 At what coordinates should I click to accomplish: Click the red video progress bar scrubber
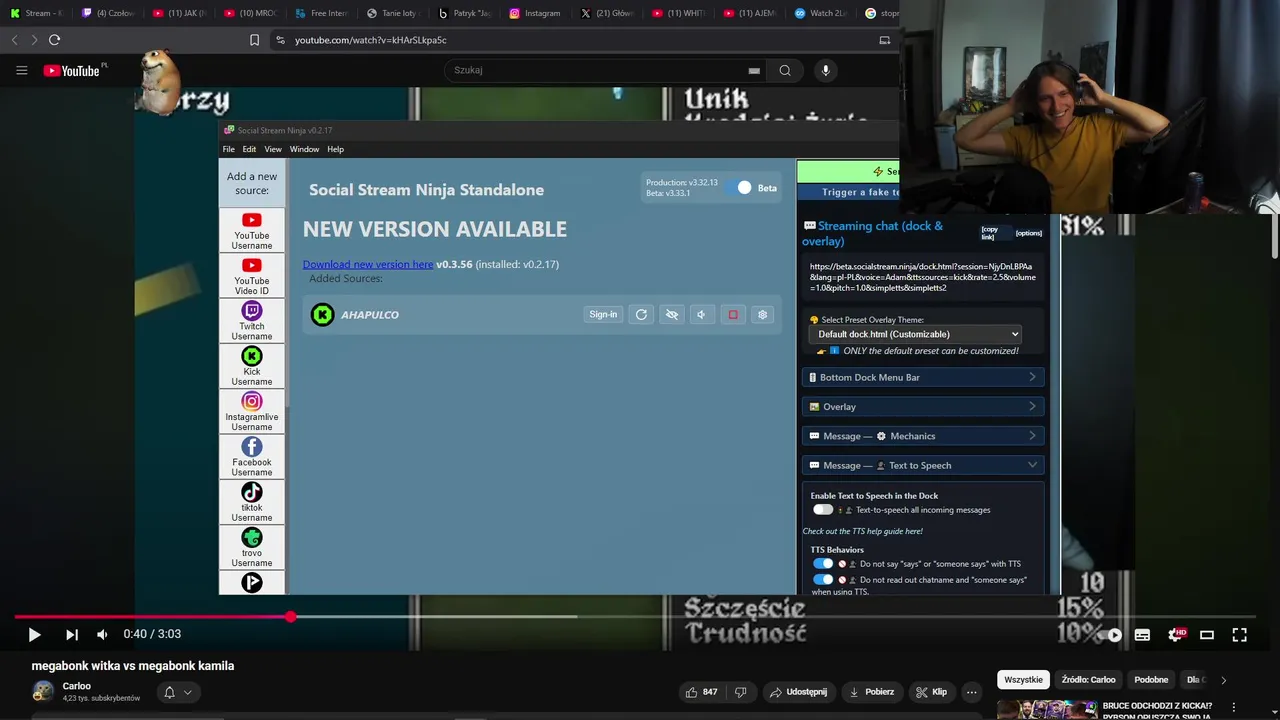[290, 617]
